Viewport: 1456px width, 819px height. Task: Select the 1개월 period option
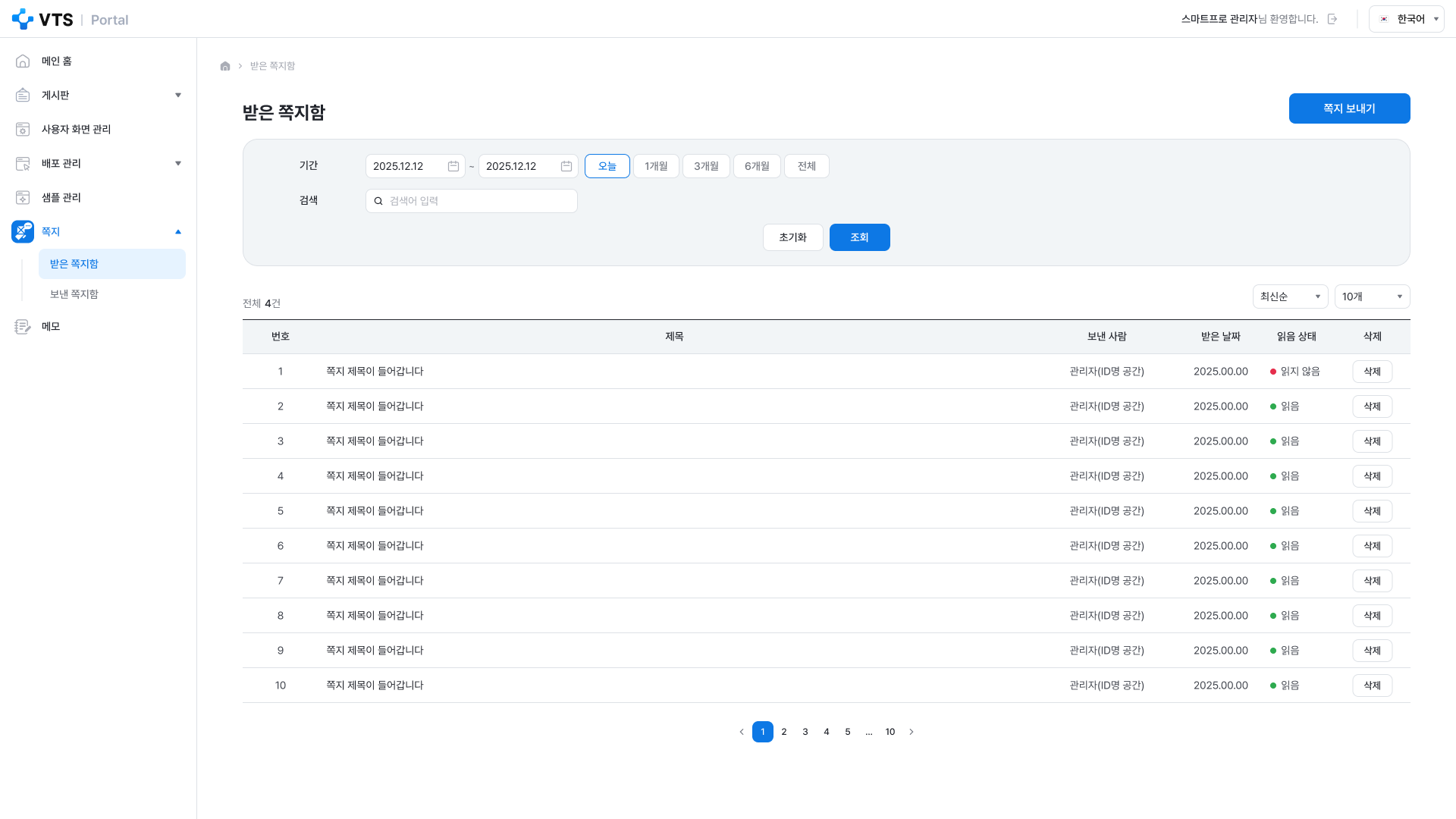pyautogui.click(x=657, y=166)
